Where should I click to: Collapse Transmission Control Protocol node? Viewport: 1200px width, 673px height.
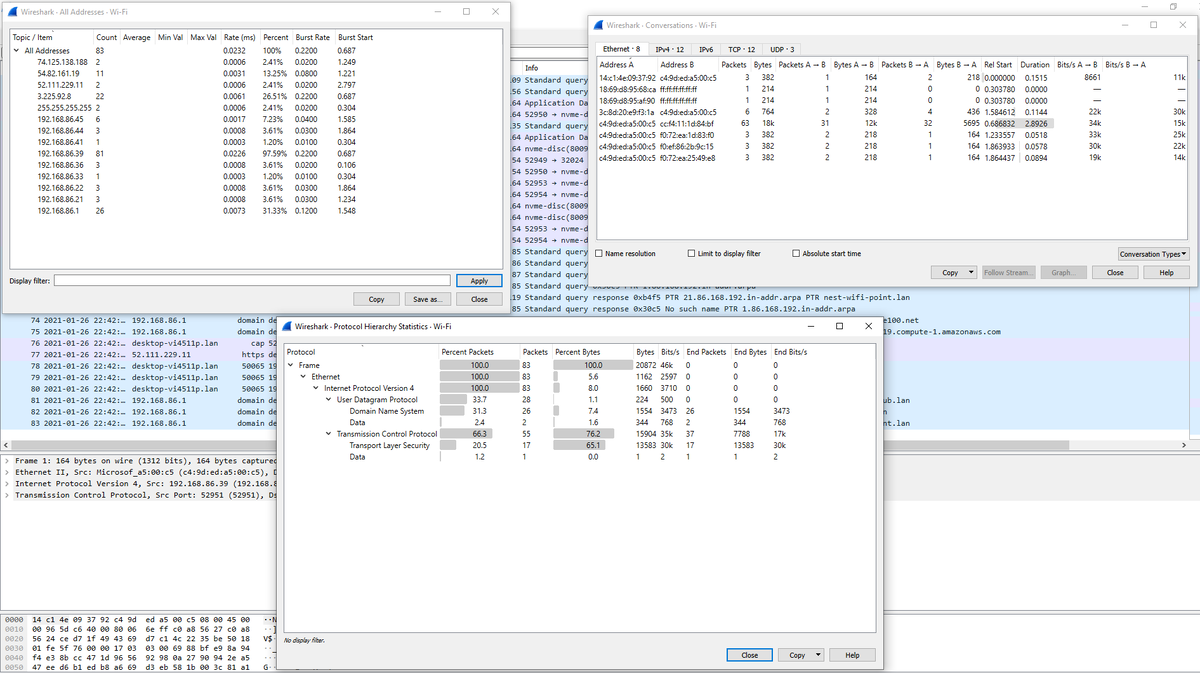(x=329, y=434)
